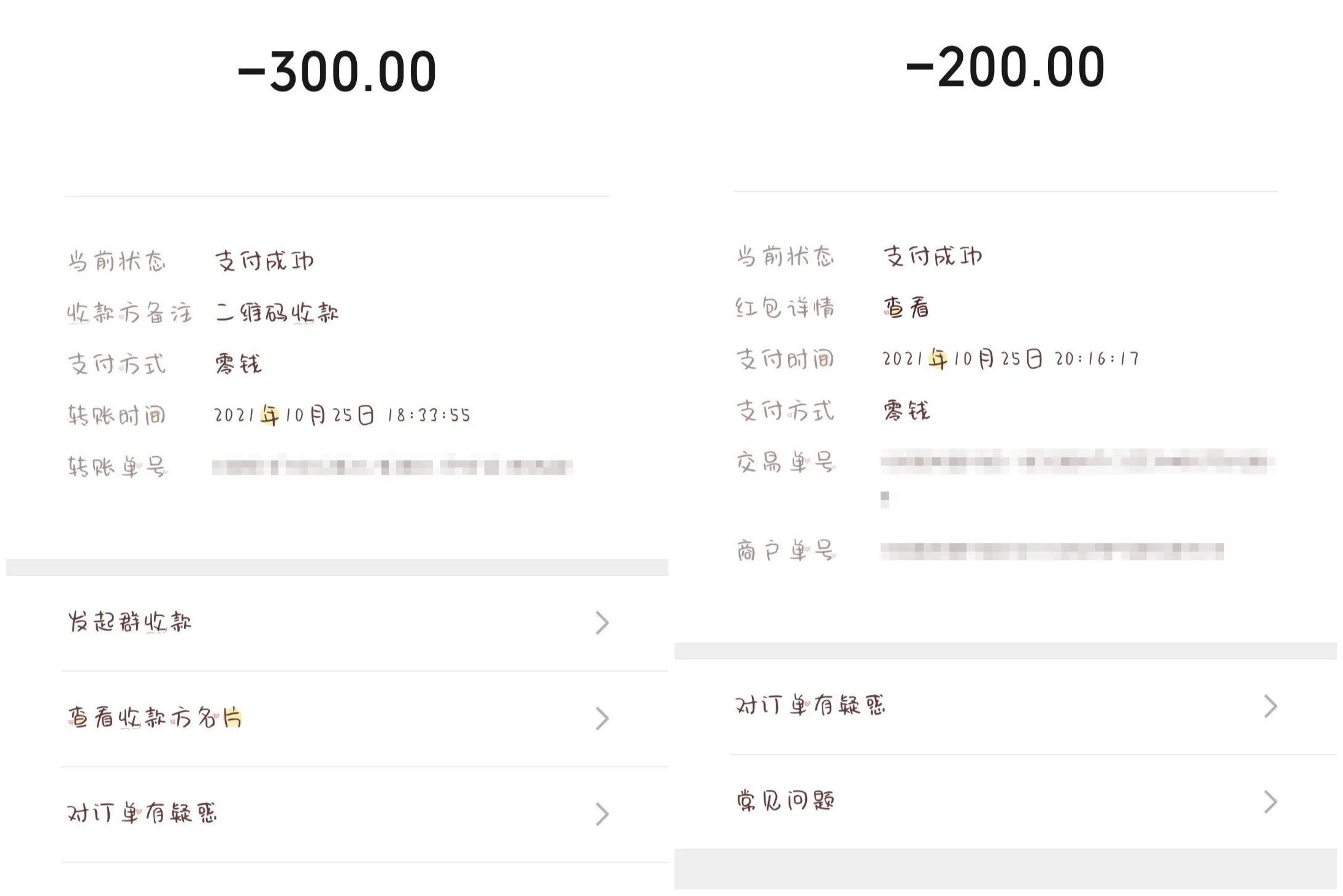
Task: Open the 查看收款方名片 menu entry
Action: (155, 718)
